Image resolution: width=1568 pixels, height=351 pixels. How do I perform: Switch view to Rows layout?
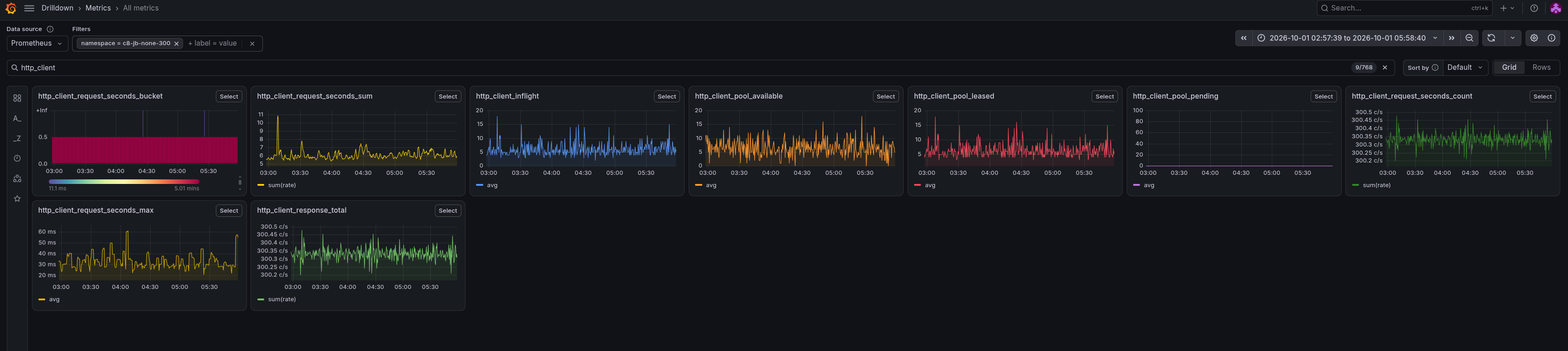pos(1541,68)
